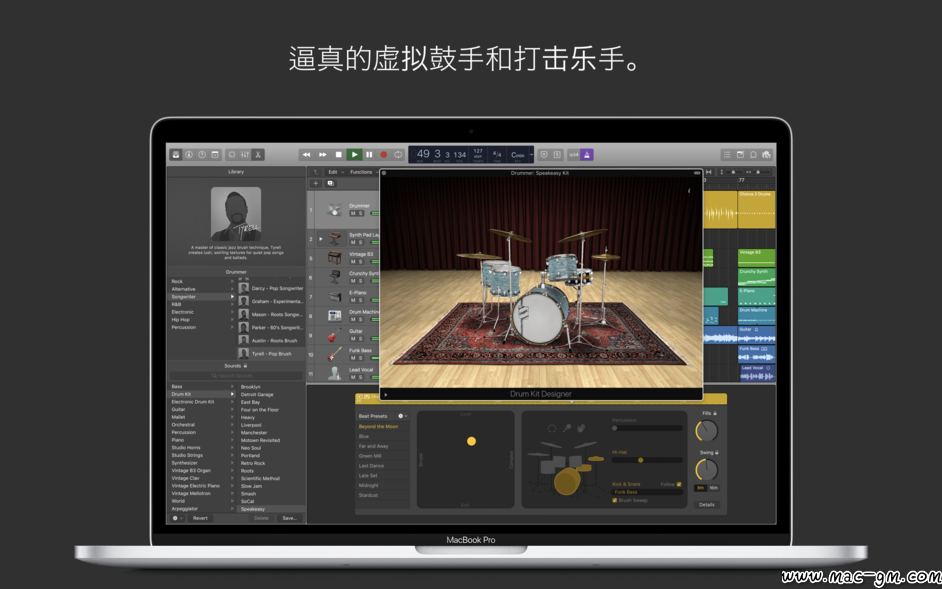The image size is (942, 589).
Task: Click the Hi-Hat variation slider
Action: [647, 460]
